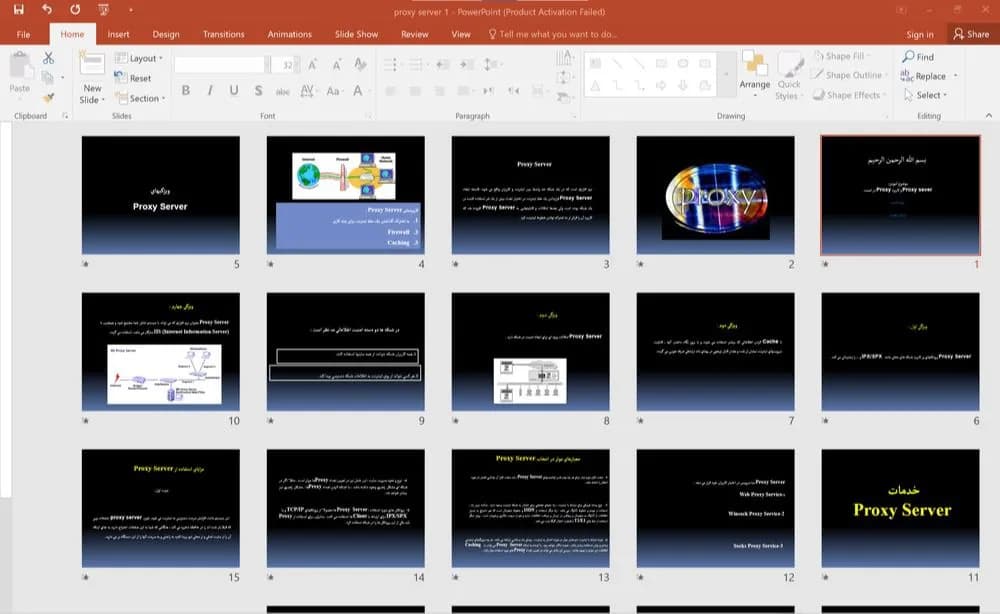Screen dimensions: 1000x614
Task: Clear all text formatting
Action: point(360,64)
